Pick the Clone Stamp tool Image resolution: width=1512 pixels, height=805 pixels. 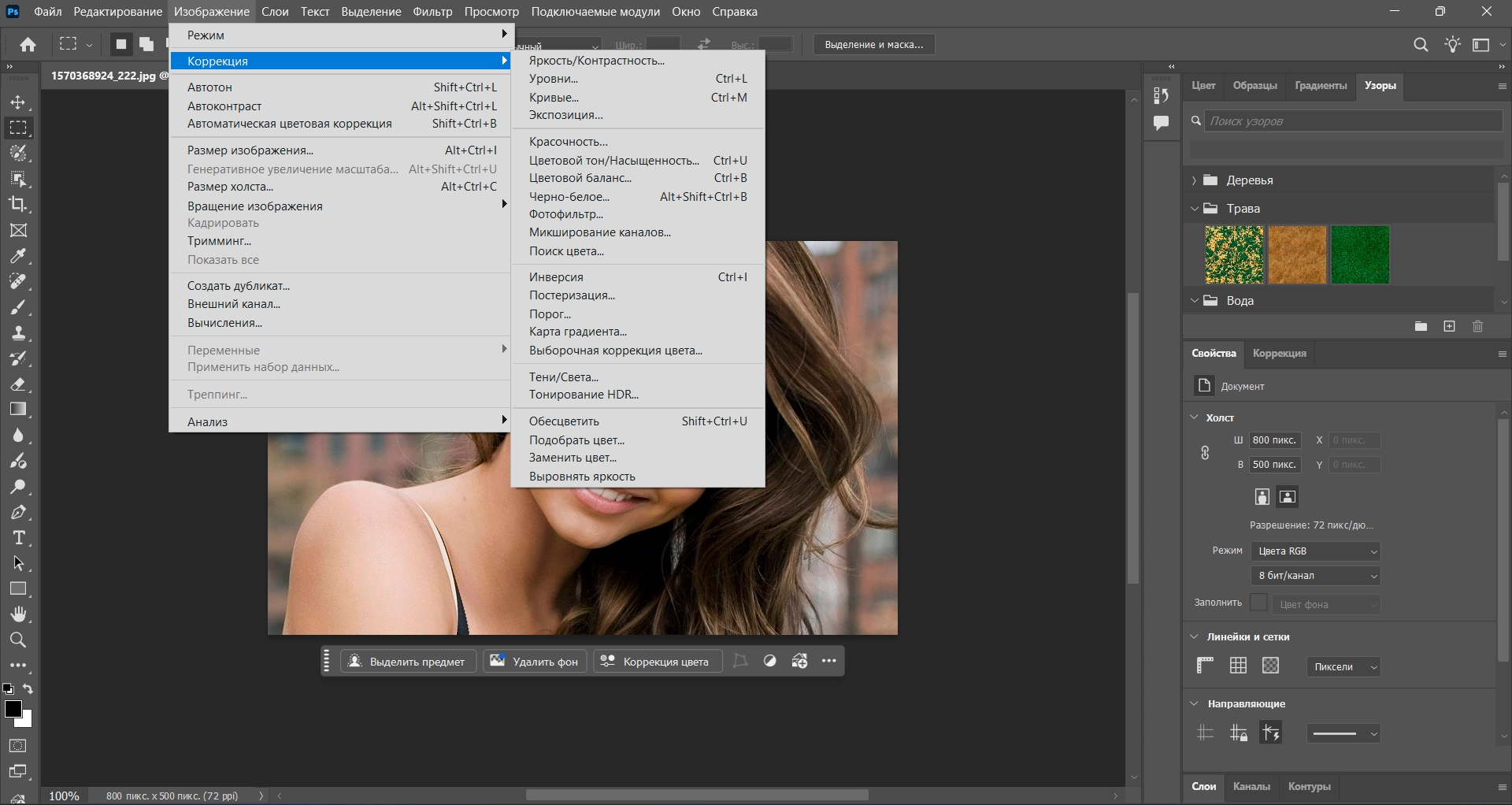pyautogui.click(x=18, y=332)
